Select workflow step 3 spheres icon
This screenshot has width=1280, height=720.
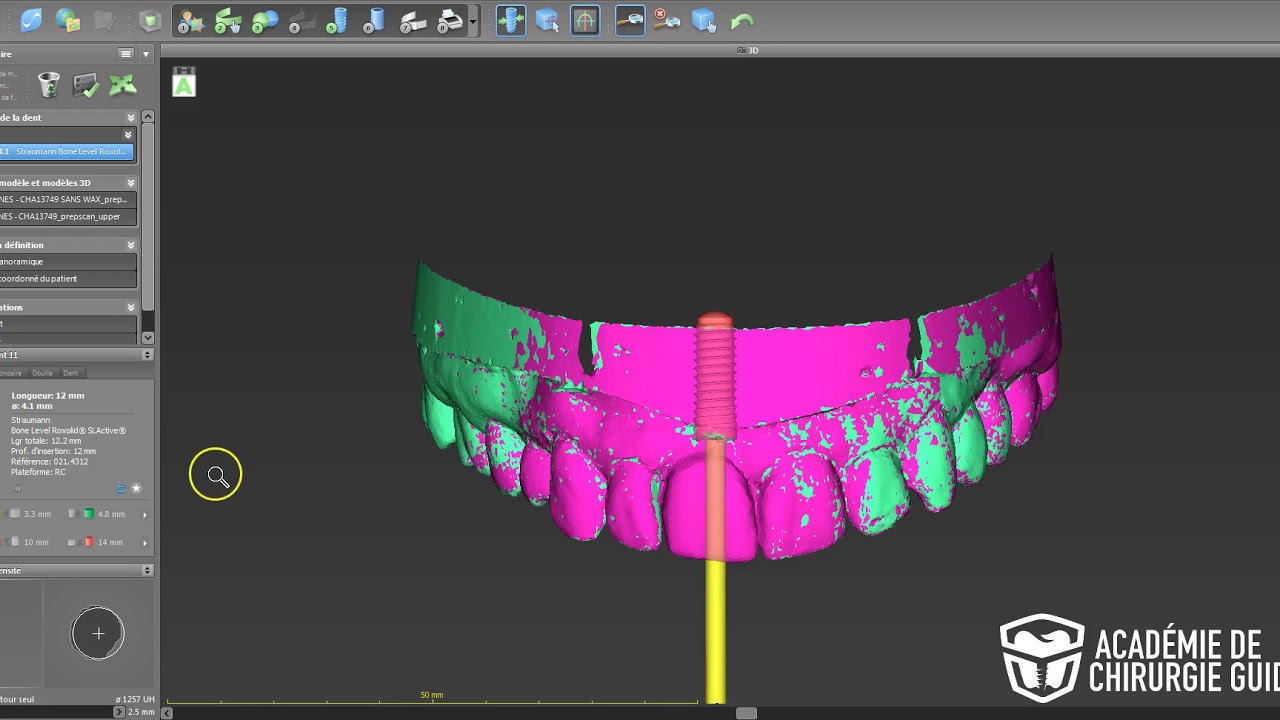point(265,21)
